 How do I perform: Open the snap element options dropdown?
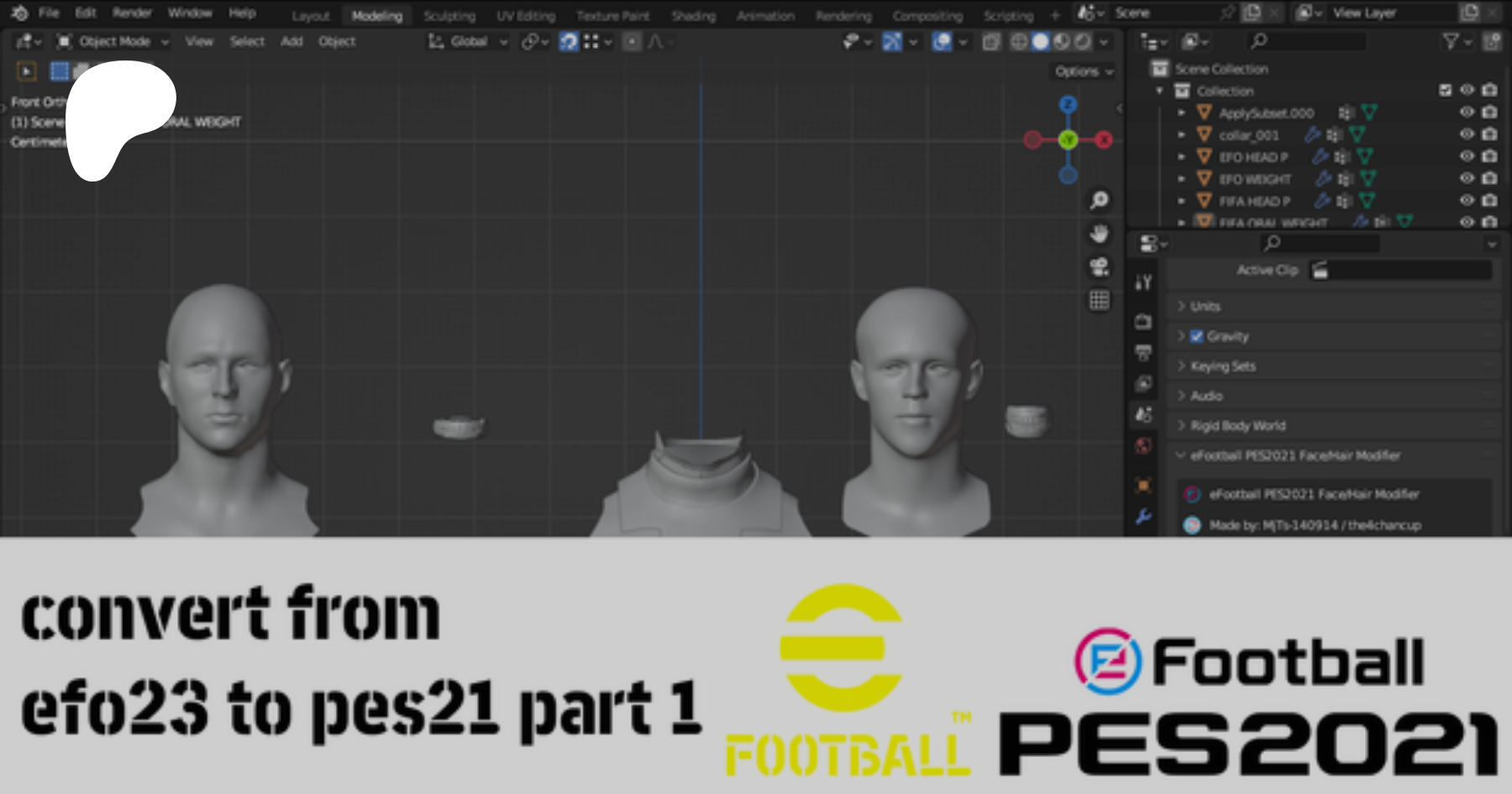pyautogui.click(x=596, y=41)
